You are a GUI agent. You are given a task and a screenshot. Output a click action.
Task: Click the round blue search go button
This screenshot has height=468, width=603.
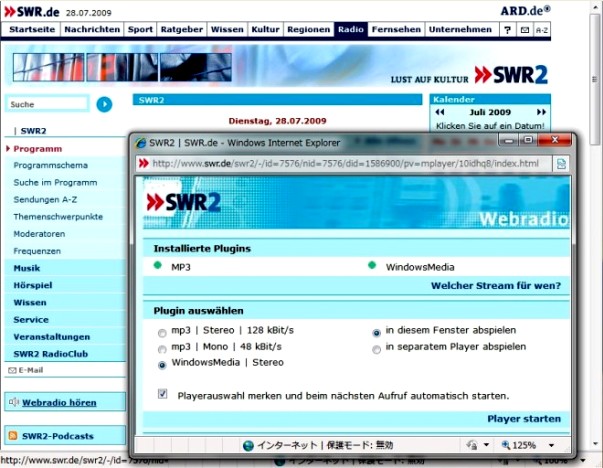pyautogui.click(x=104, y=104)
